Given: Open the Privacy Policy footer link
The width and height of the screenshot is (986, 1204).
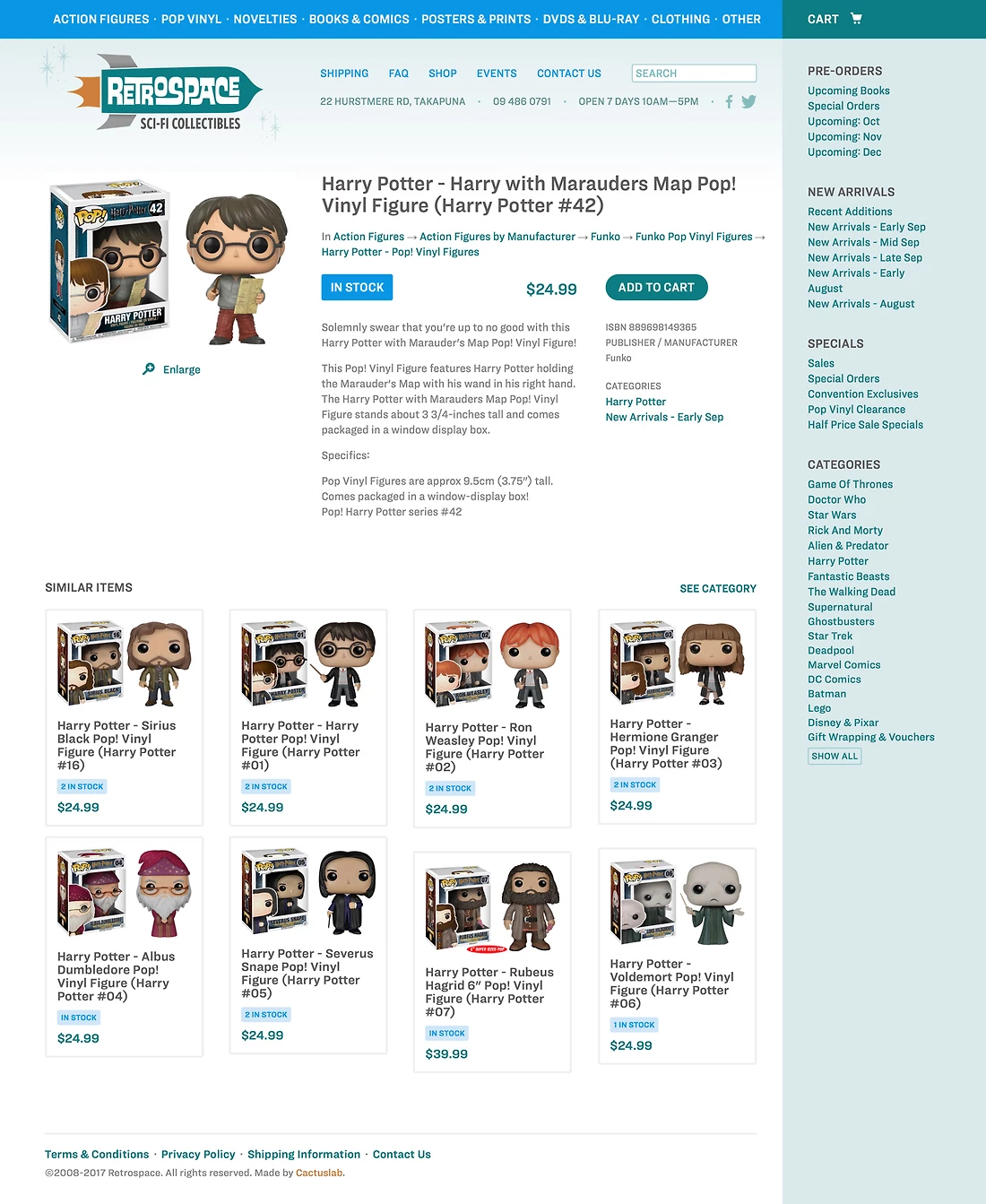Looking at the screenshot, I should point(198,1155).
